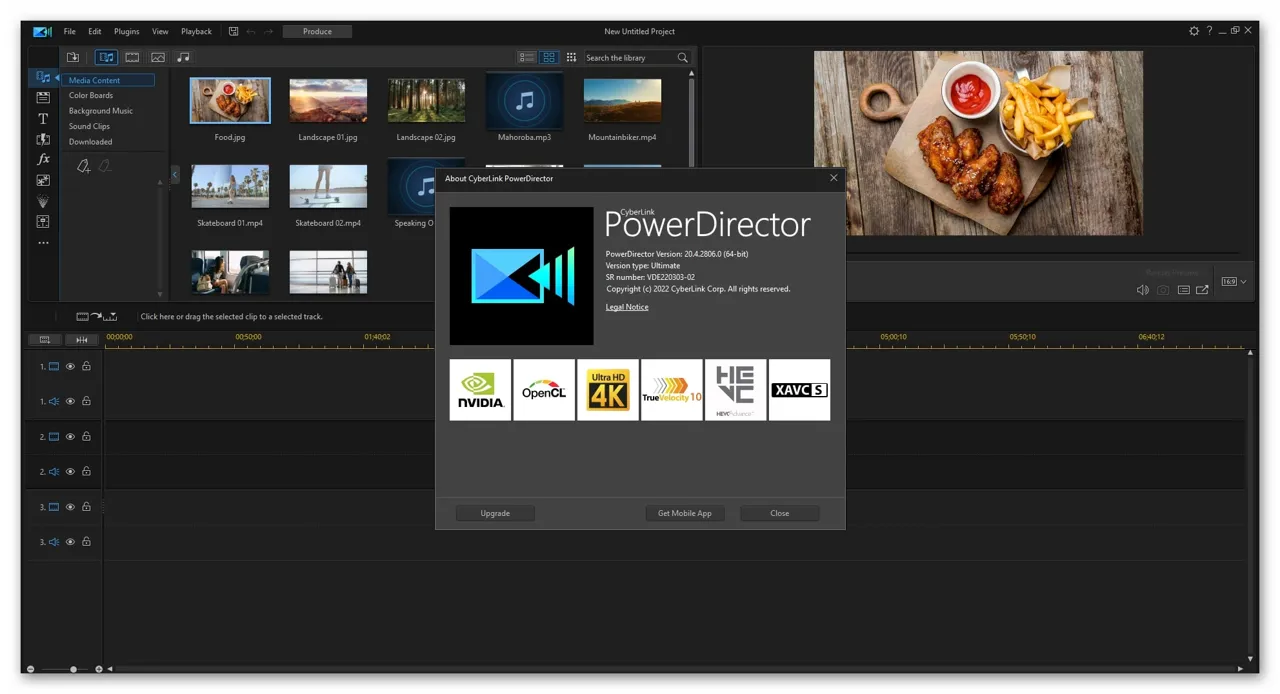This screenshot has height=694, width=1280.
Task: Filter library to show audio only
Action: coord(183,57)
